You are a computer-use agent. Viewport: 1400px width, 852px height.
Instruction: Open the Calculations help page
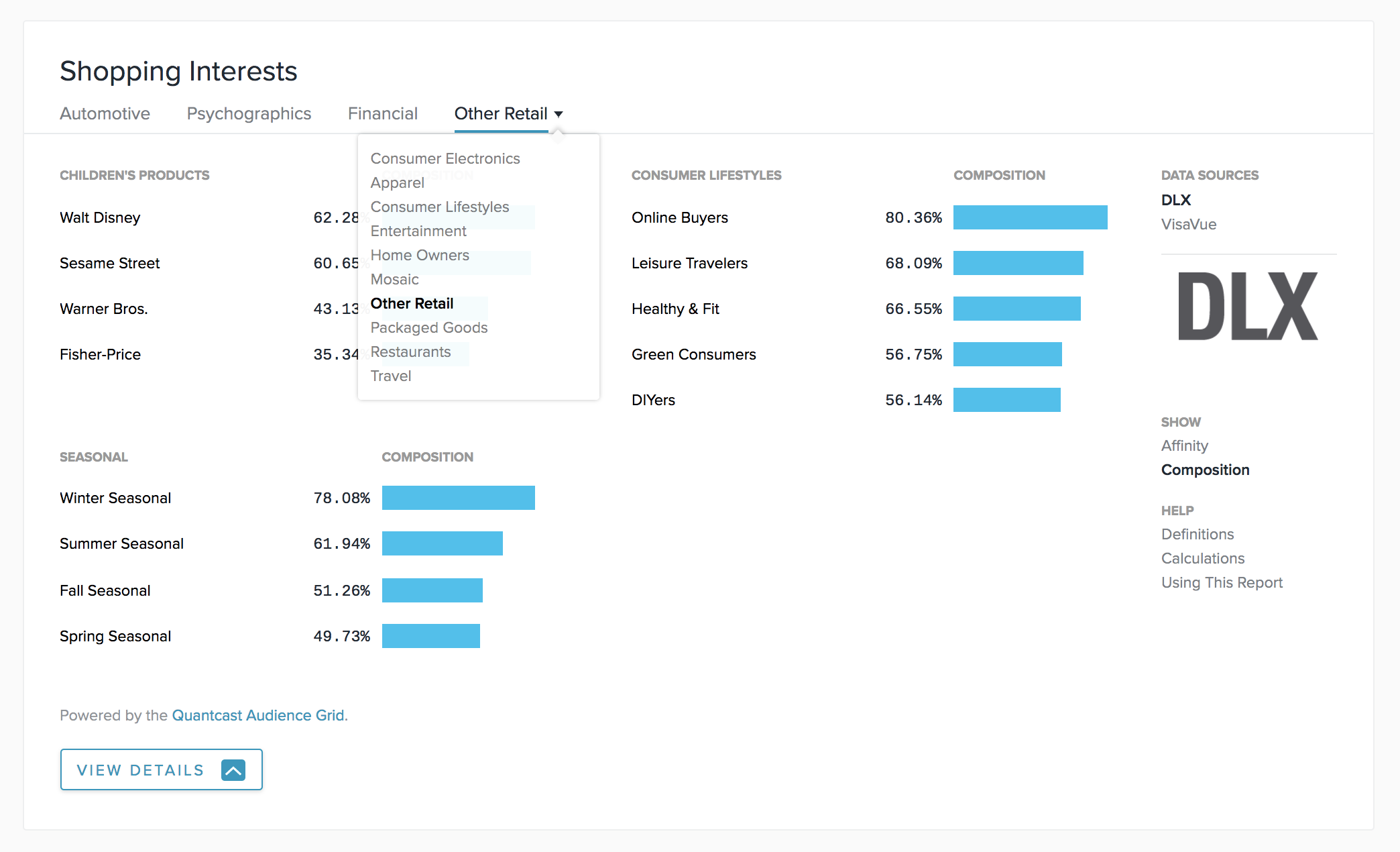[1202, 558]
